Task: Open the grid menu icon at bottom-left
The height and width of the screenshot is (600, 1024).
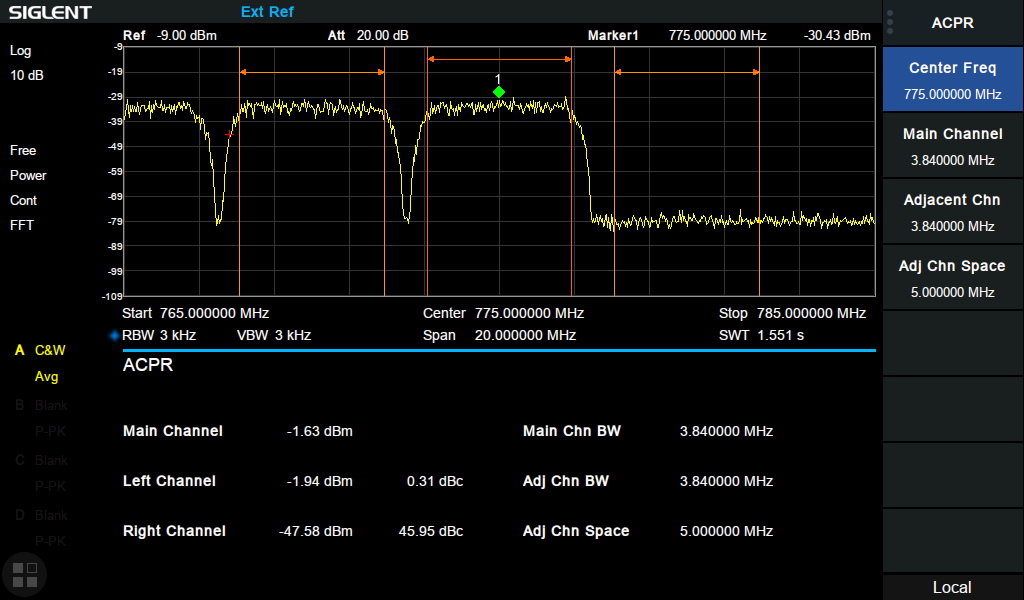Action: [24, 574]
